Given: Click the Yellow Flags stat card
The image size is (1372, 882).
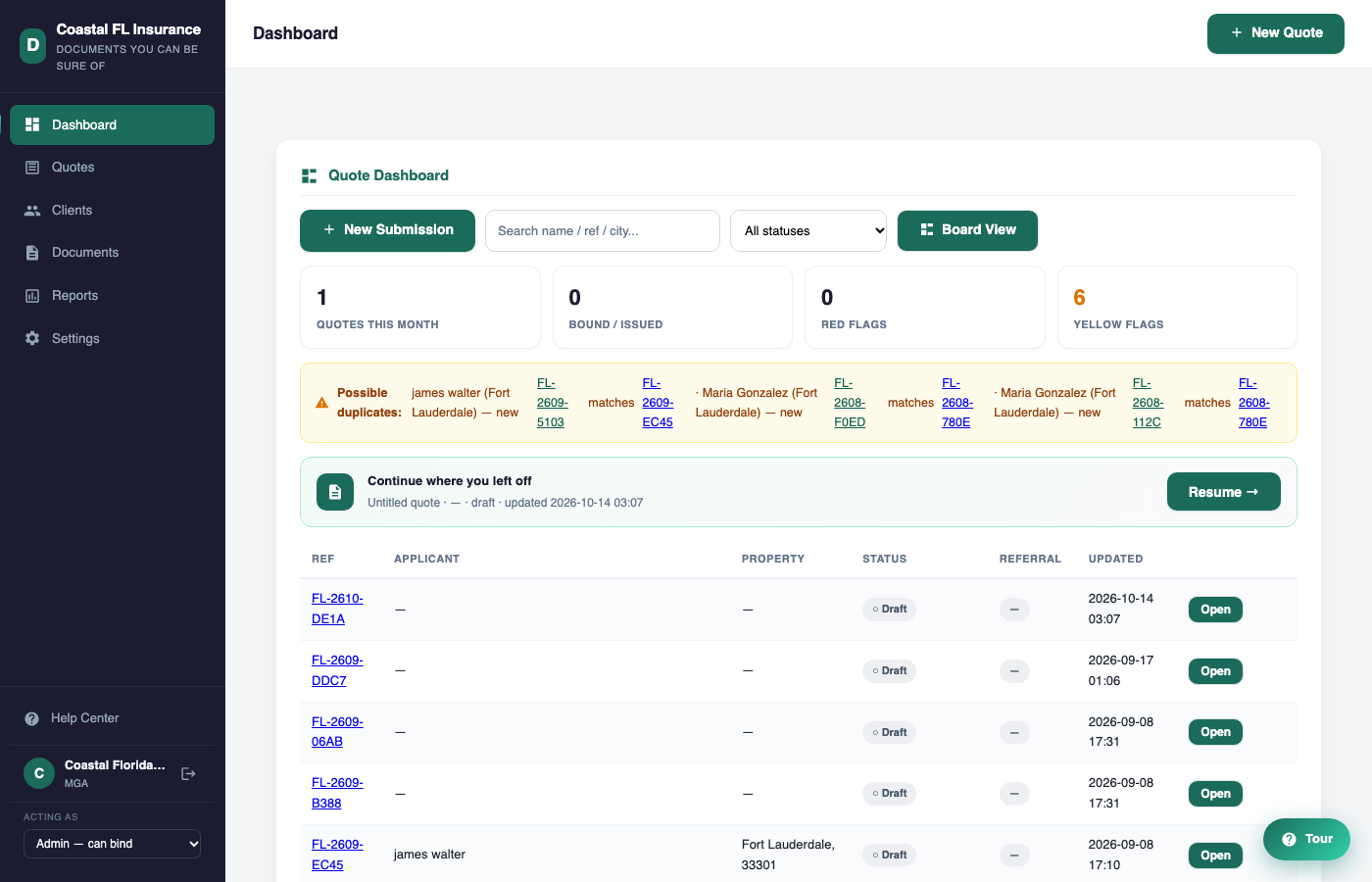Looking at the screenshot, I should tap(1177, 308).
